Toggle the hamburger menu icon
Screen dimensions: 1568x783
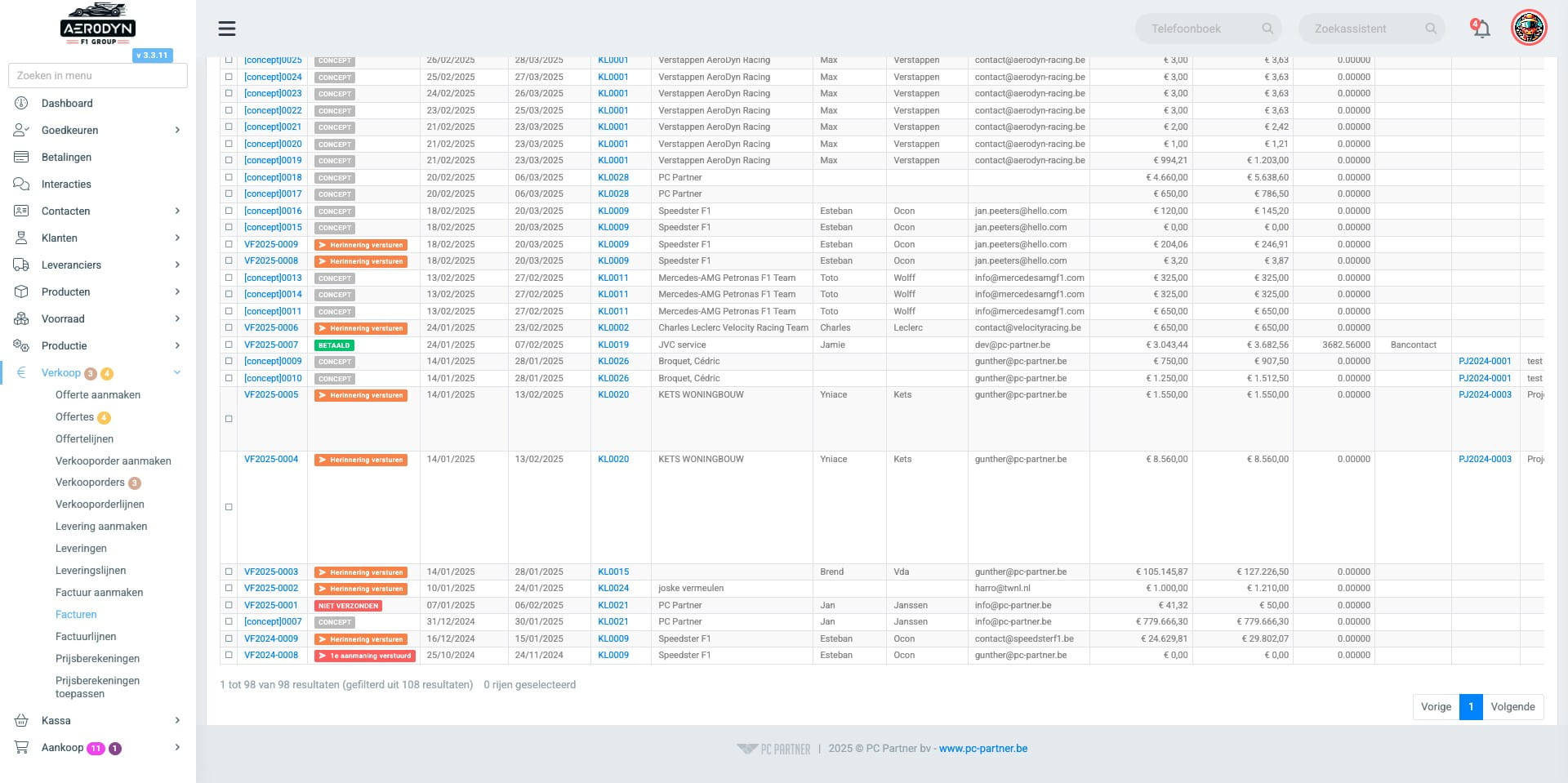pos(227,29)
